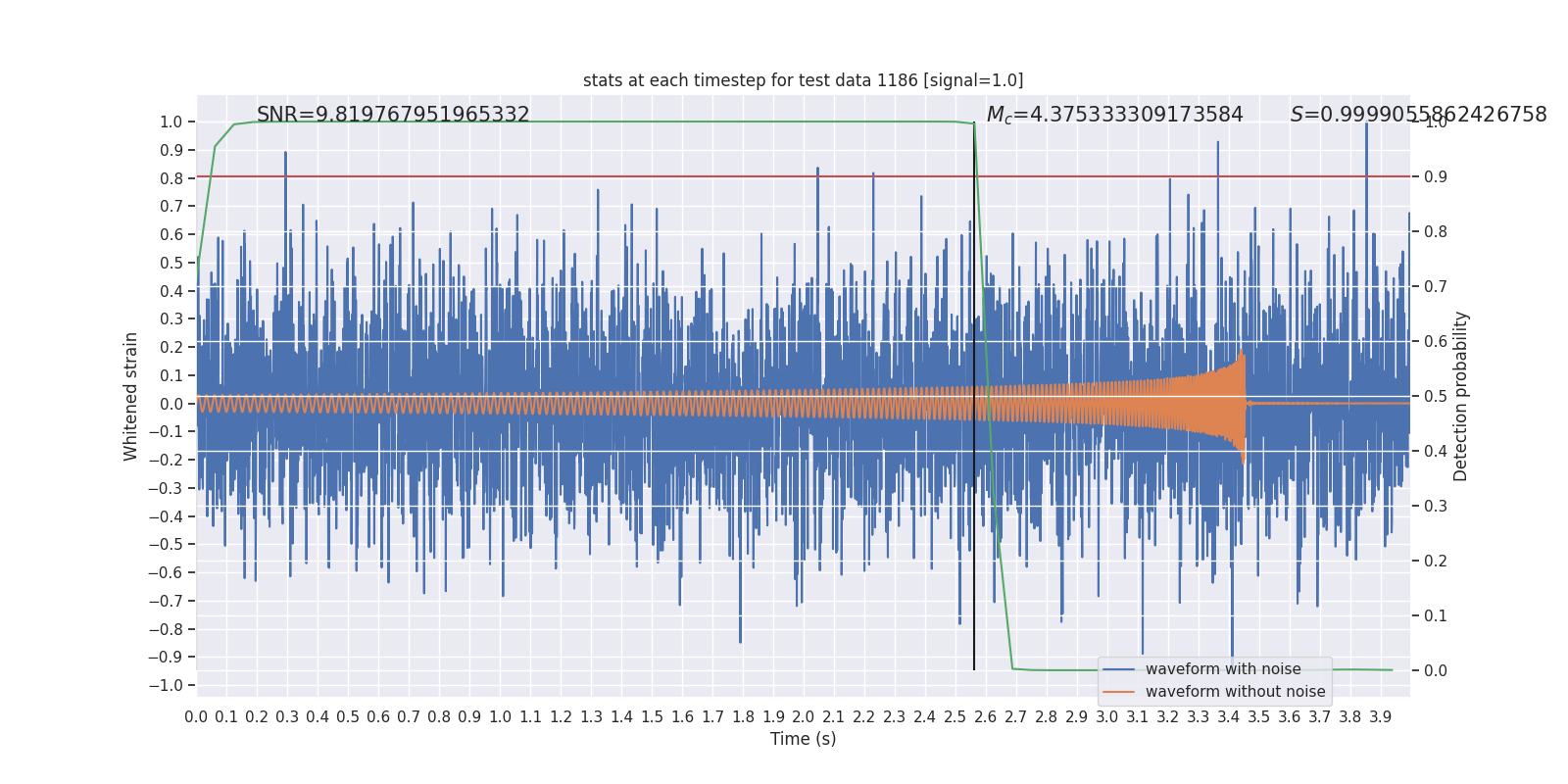Select the Mc=4.375333309173584 text label
This screenshot has width=1568, height=784.
click(1114, 115)
